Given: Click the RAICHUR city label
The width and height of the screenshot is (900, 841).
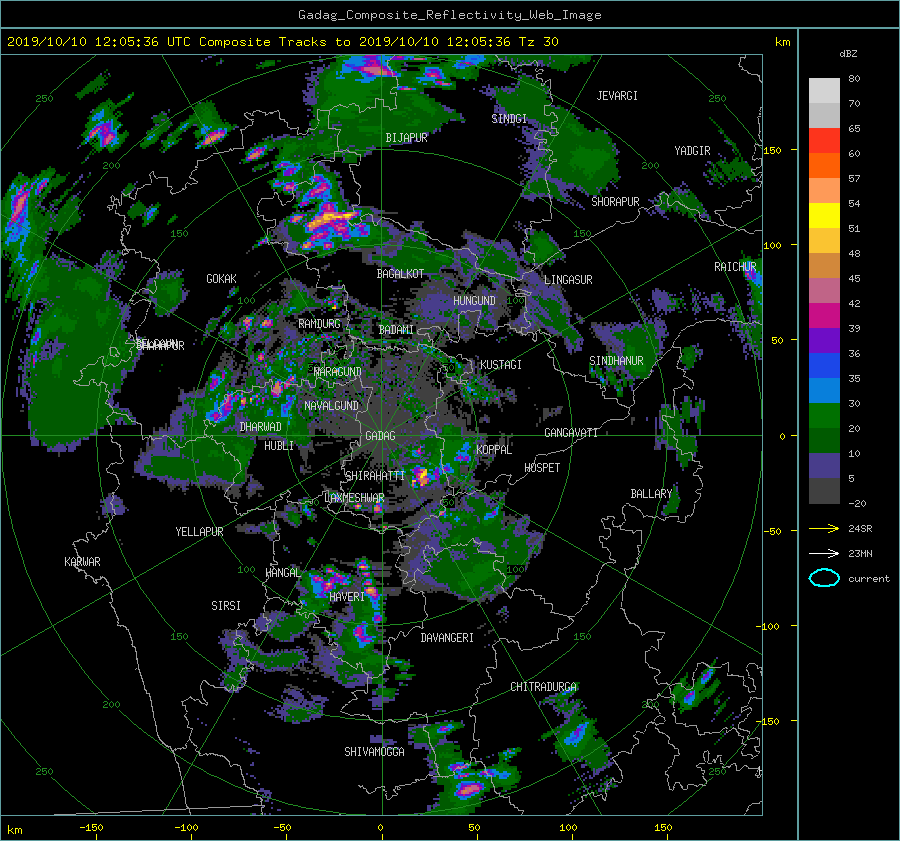Looking at the screenshot, I should pos(735,267).
